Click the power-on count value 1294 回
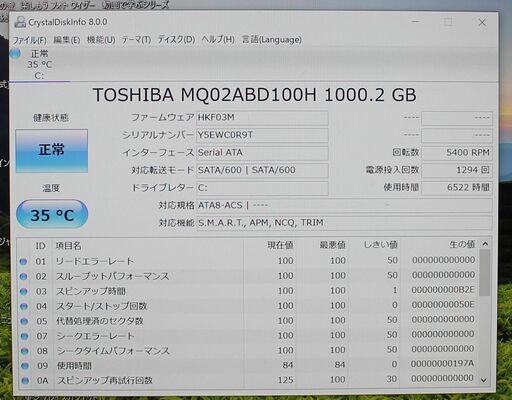512x400 pixels. pos(457,170)
